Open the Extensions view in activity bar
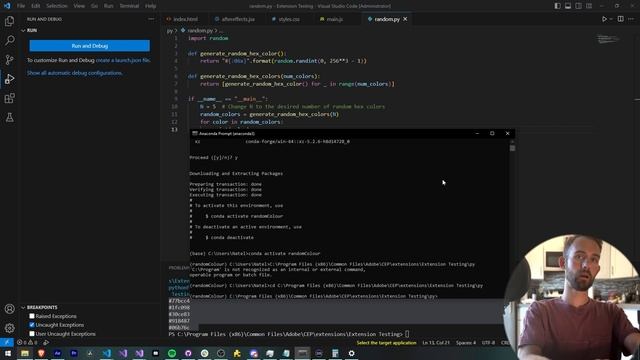640x360 pixels. click(9, 98)
